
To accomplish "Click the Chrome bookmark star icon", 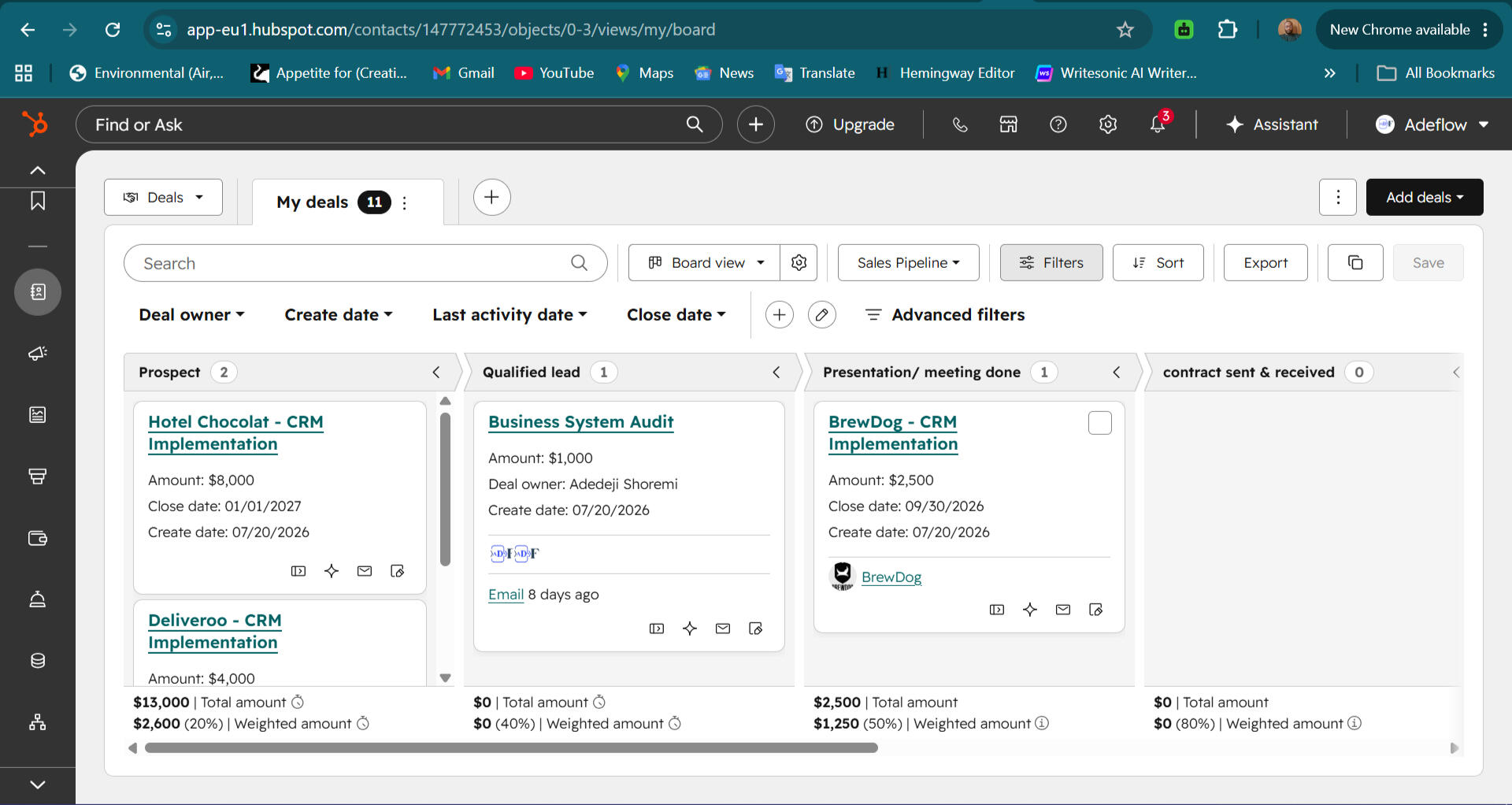I will coord(1125,30).
